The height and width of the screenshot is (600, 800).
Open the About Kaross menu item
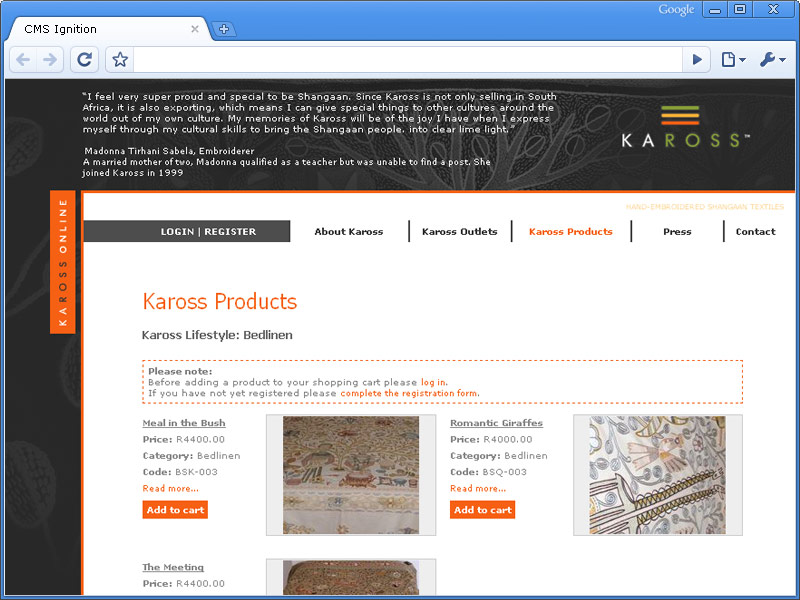[x=348, y=232]
